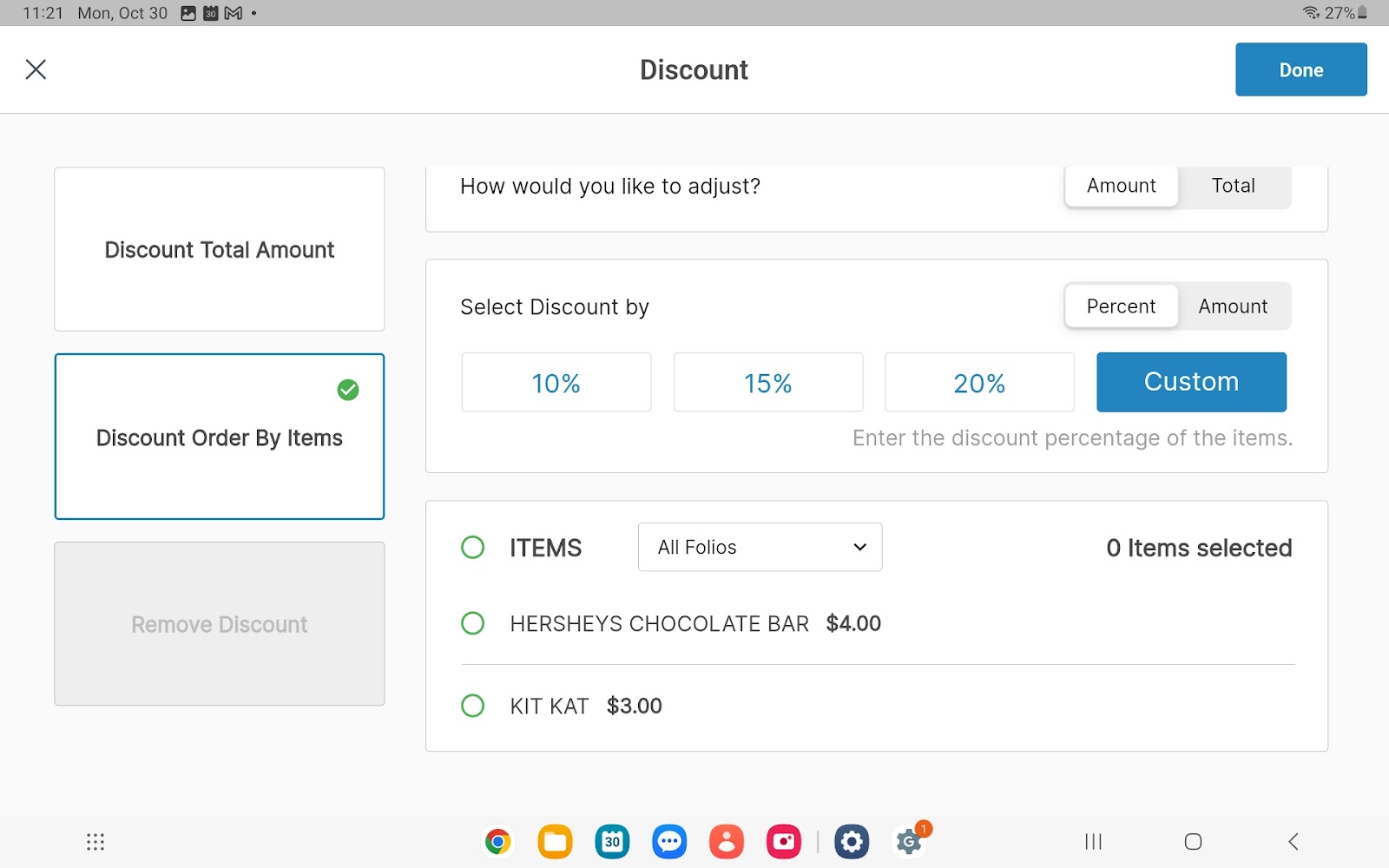Open the Settings gear app
The image size is (1389, 868).
tap(852, 841)
